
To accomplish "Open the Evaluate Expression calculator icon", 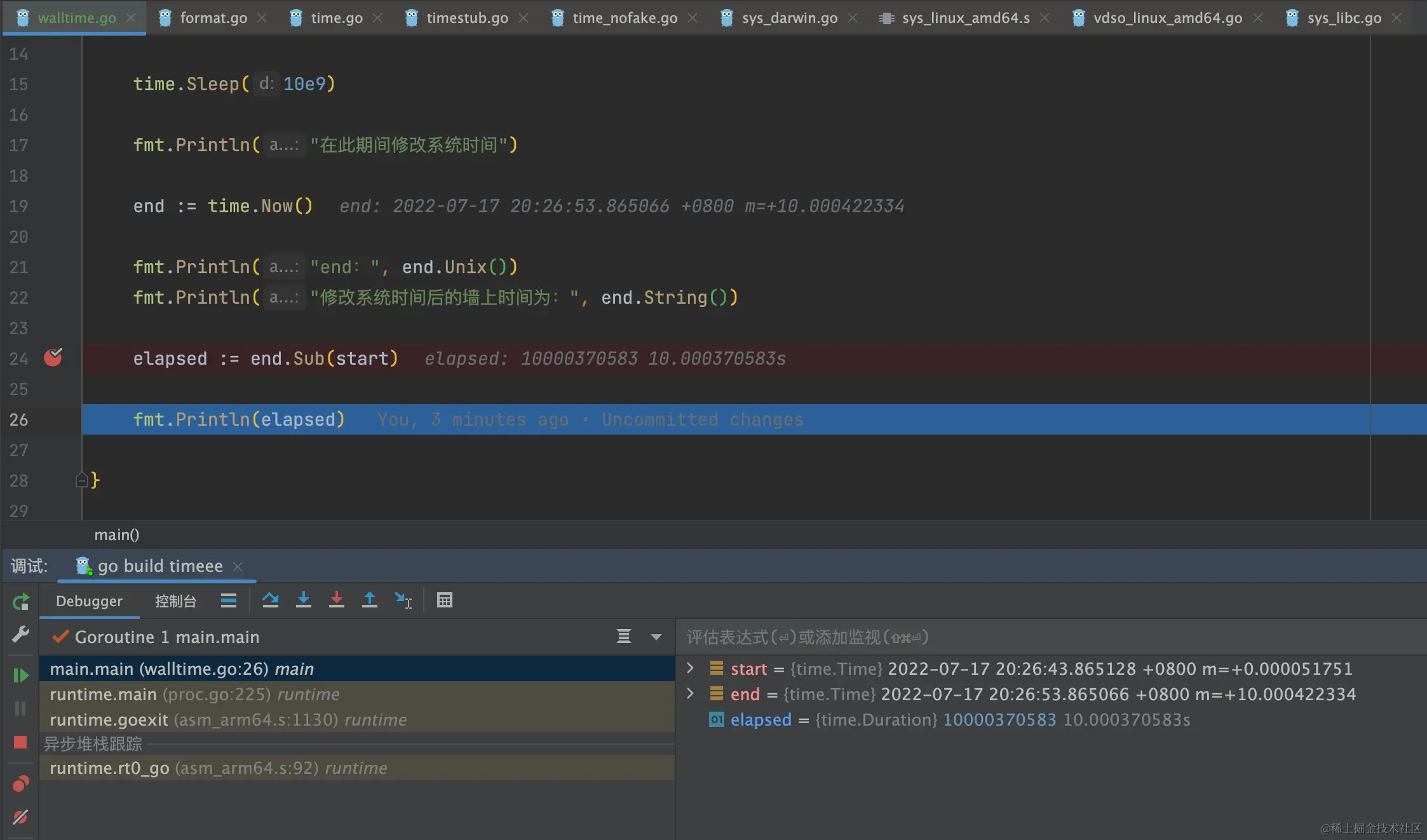I will point(445,600).
